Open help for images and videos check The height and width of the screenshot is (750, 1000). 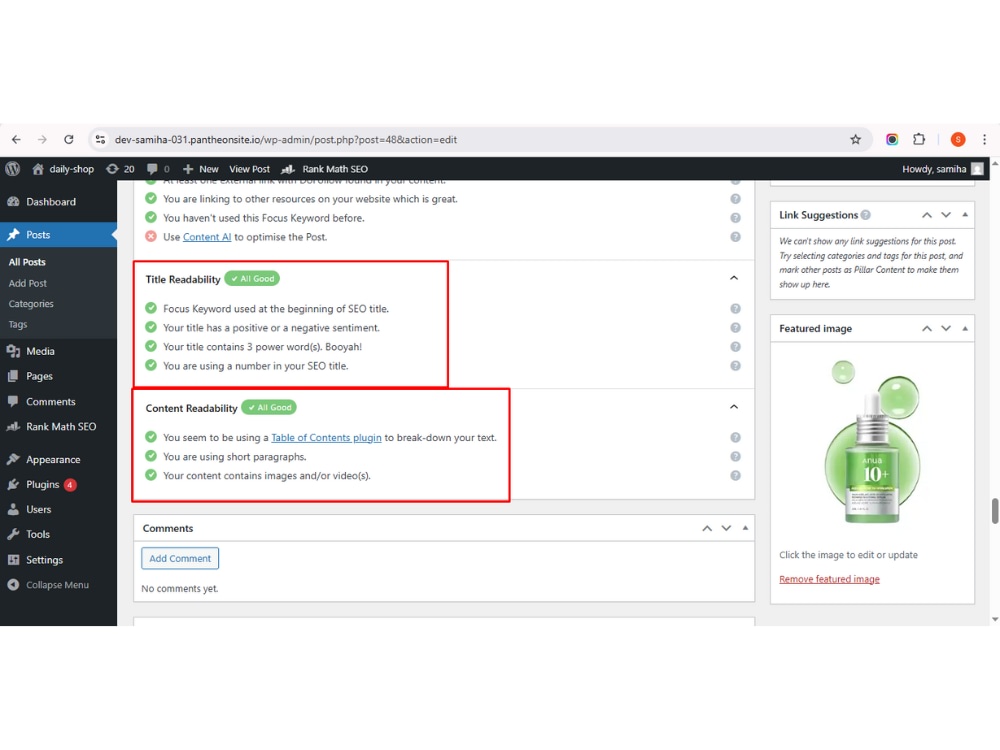pos(735,476)
